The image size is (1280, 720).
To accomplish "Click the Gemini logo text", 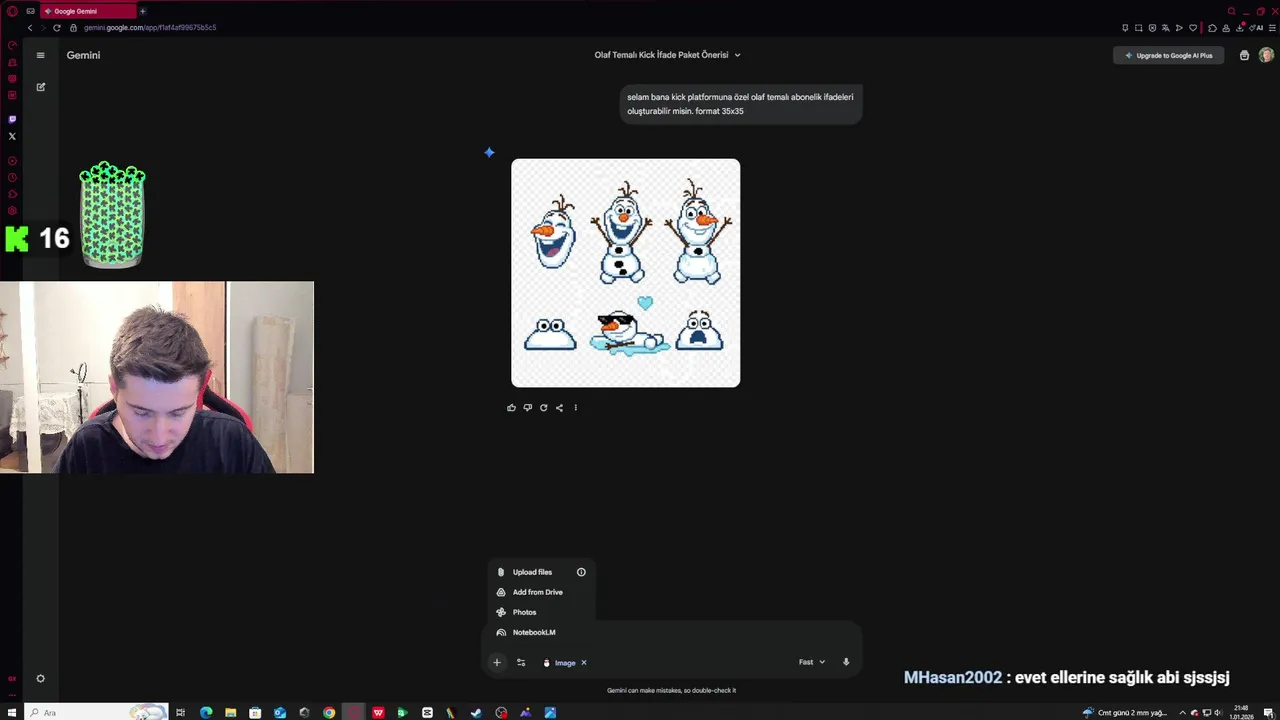I will pyautogui.click(x=83, y=55).
